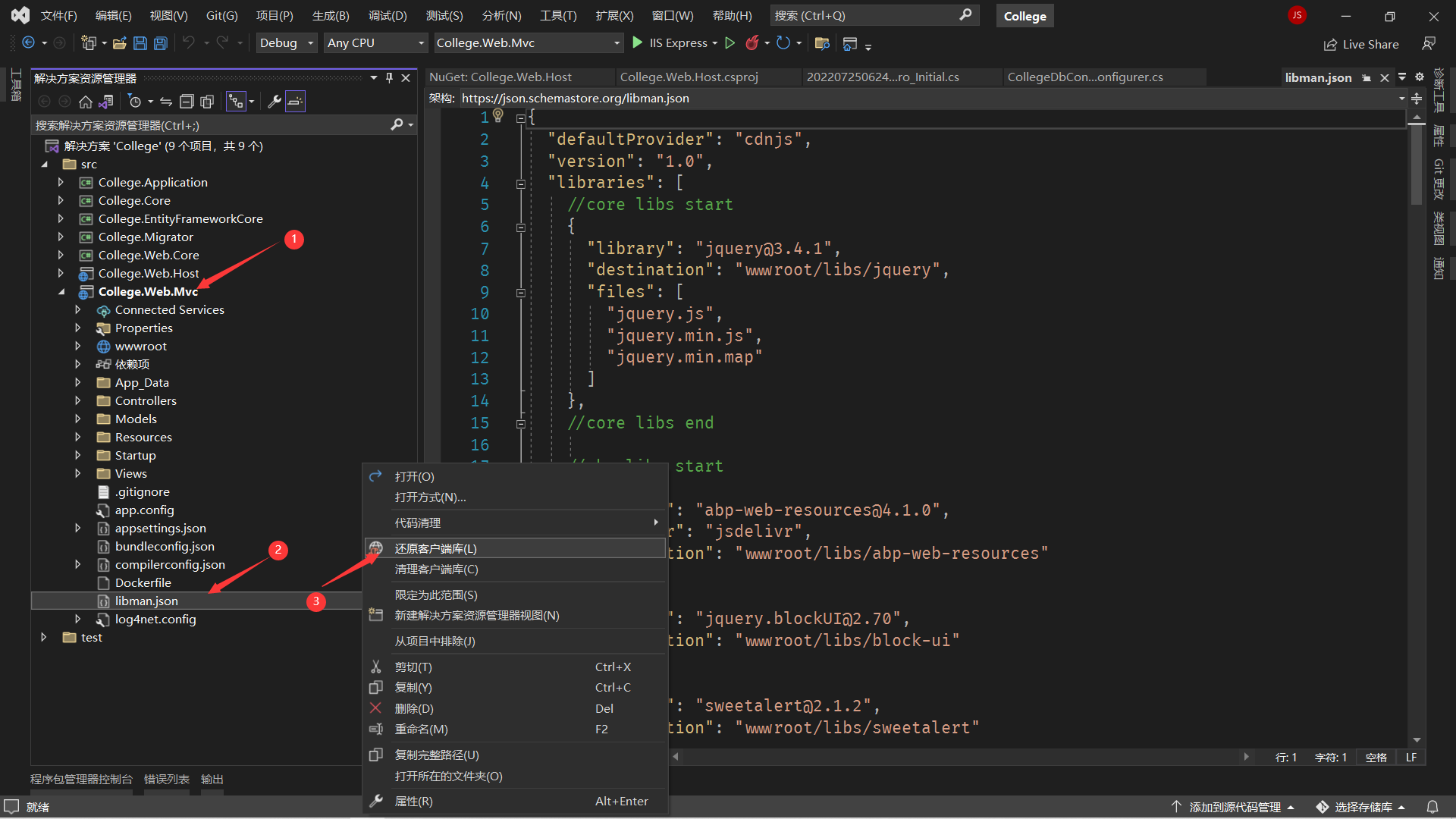Click 添加到源代码管理 in the status bar
Image resolution: width=1456 pixels, height=819 pixels.
pos(1234,807)
